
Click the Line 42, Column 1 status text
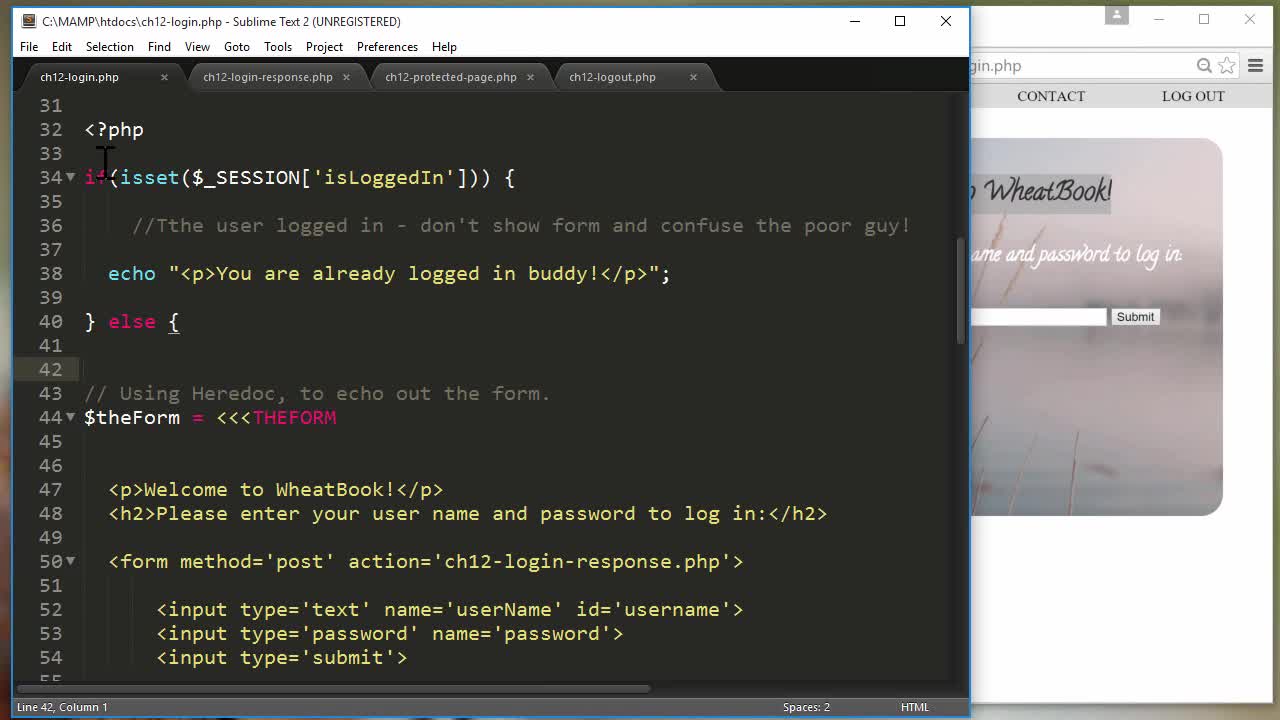(x=62, y=707)
